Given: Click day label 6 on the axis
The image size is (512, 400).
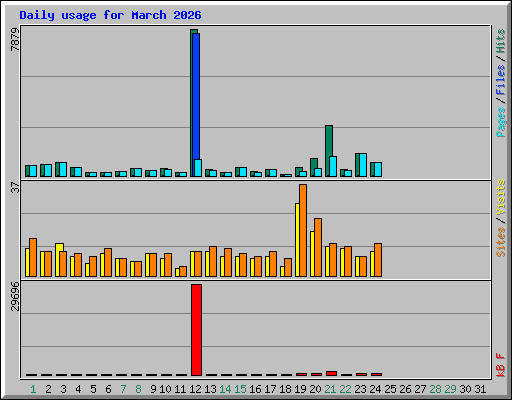Looking at the screenshot, I should 108,389.
